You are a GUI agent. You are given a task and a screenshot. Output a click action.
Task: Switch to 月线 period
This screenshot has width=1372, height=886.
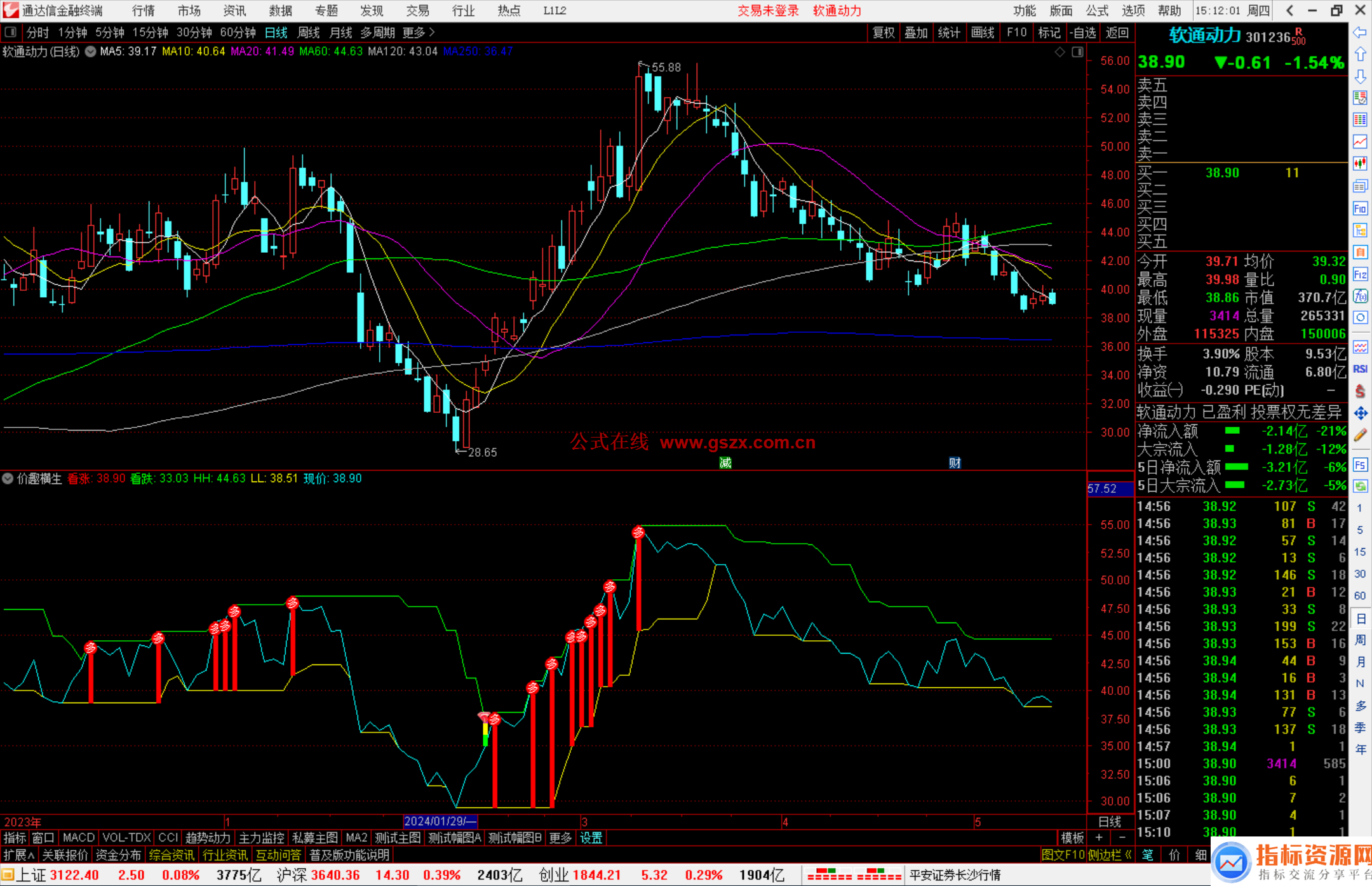point(340,32)
